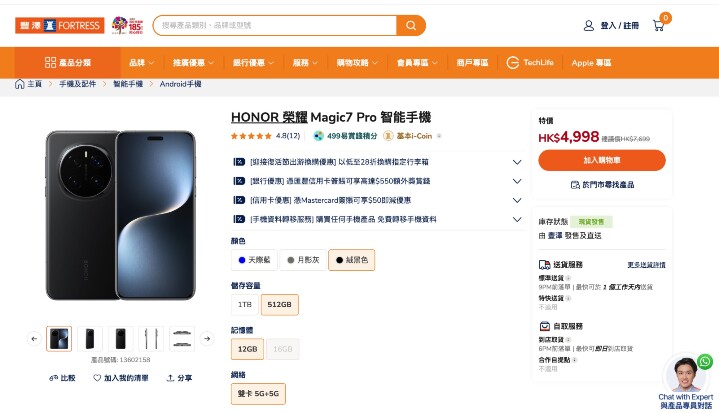
Task: Expand the 銀行優惠 promotion row
Action: tap(516, 182)
